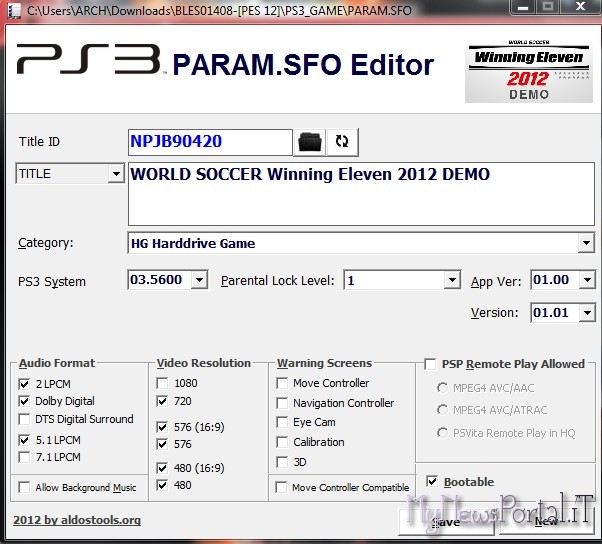Click the reload arrows icon beside Title ID
This screenshot has height=544, width=602.
(x=342, y=142)
